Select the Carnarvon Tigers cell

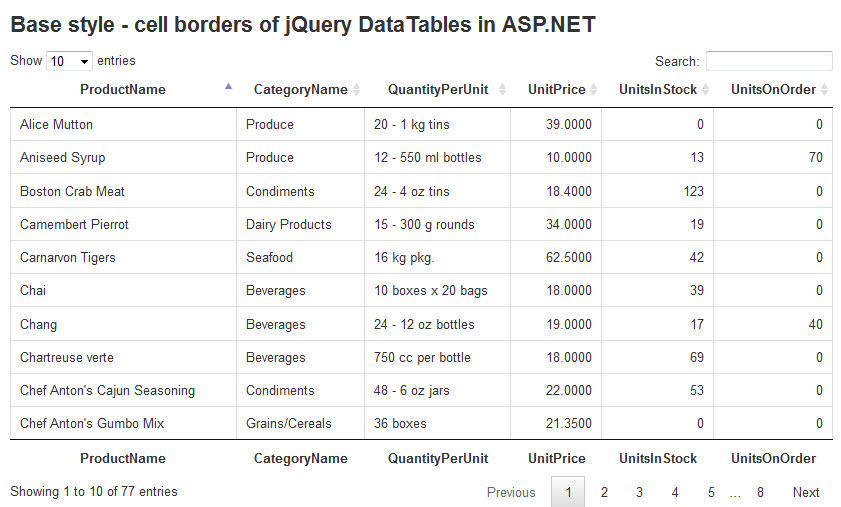[123, 258]
